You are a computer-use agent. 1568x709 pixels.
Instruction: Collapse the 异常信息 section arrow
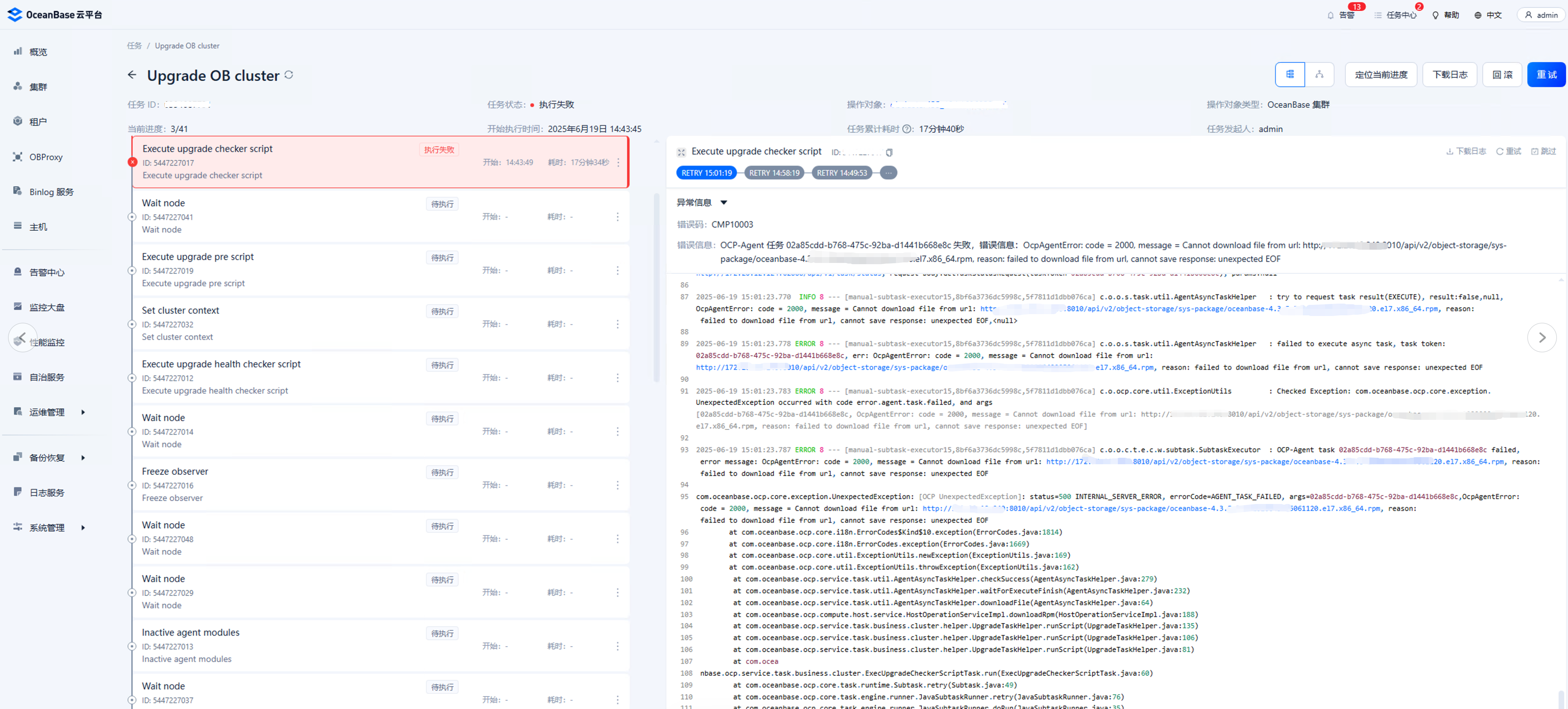724,203
